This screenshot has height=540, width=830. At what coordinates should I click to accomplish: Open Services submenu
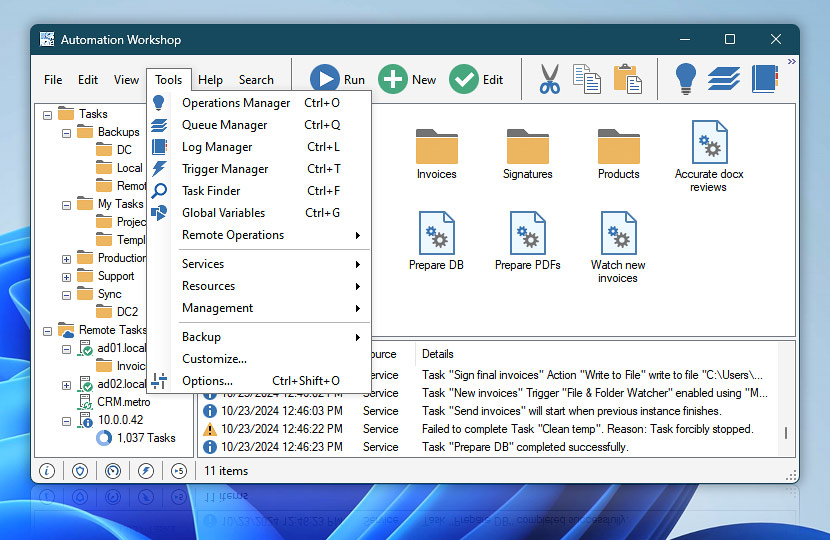pyautogui.click(x=259, y=264)
